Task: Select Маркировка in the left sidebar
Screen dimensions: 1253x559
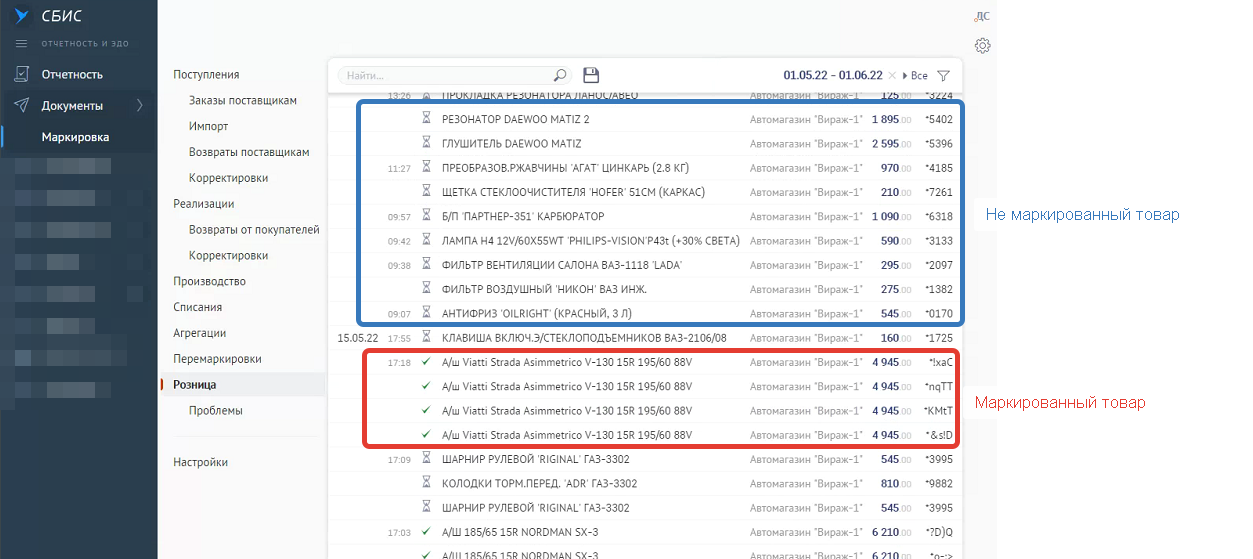Action: coord(75,137)
